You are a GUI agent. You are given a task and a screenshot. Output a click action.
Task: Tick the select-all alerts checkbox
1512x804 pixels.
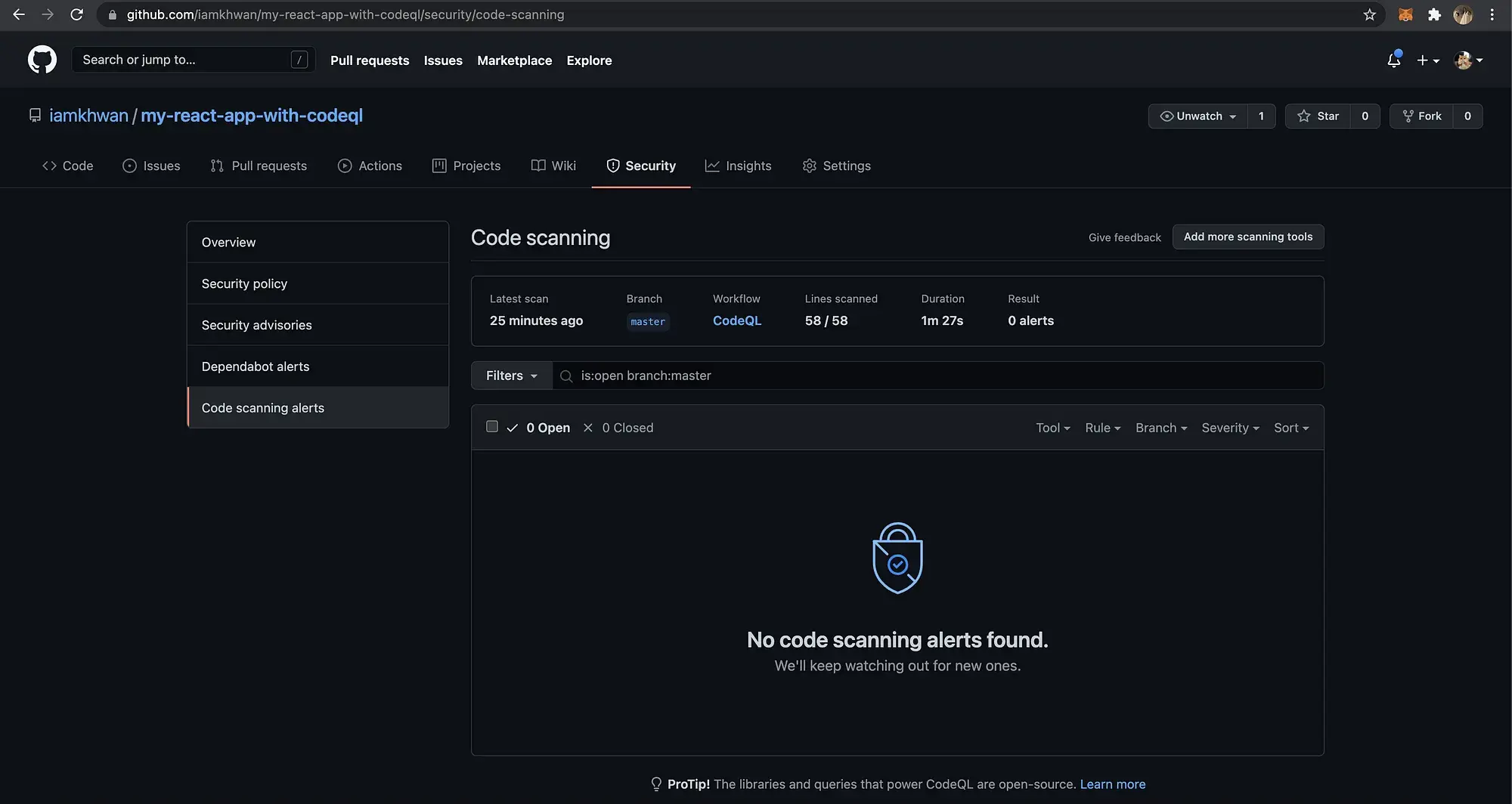(x=492, y=427)
